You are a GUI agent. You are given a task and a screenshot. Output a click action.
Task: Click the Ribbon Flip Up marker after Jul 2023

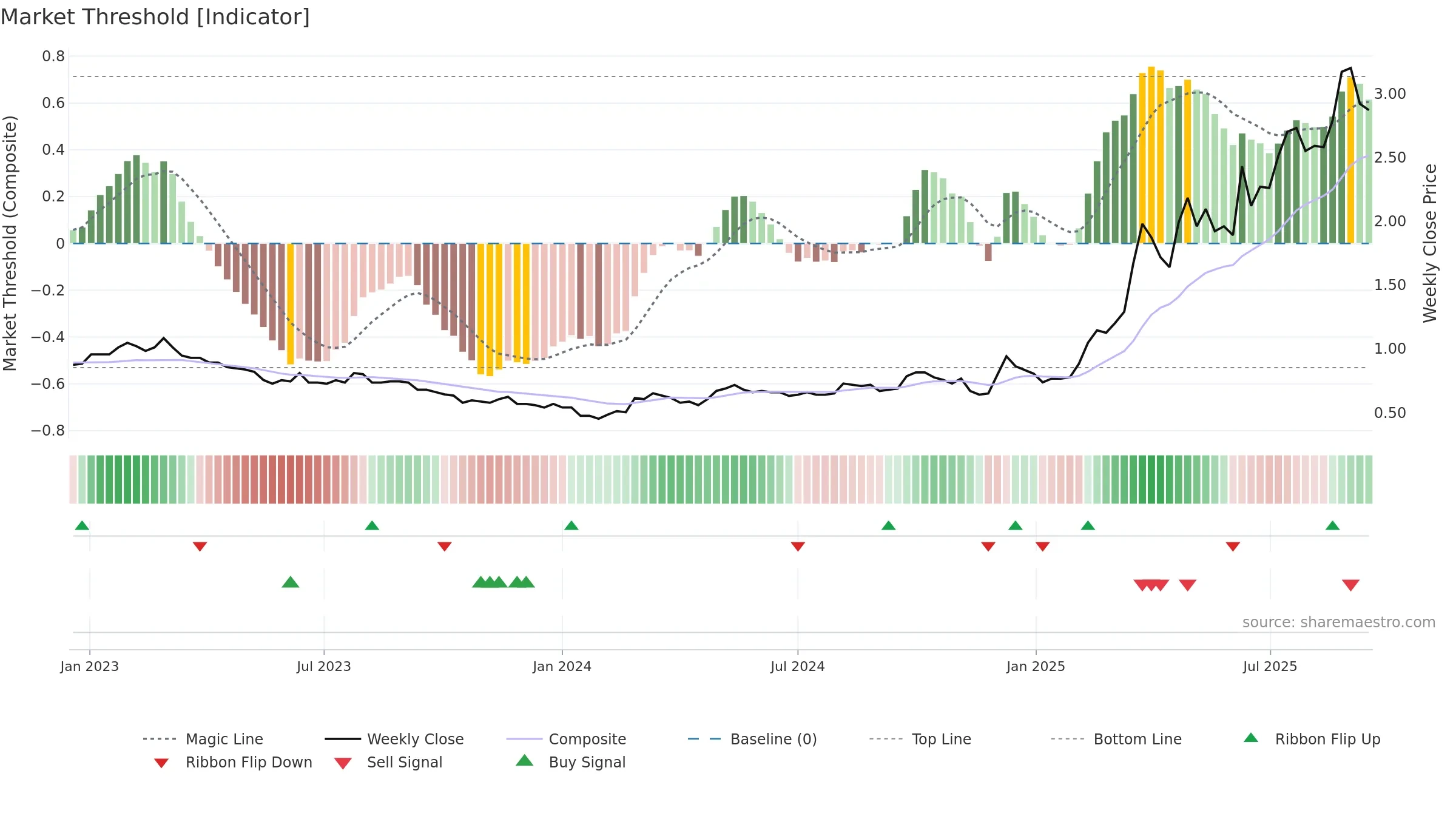pos(372,525)
